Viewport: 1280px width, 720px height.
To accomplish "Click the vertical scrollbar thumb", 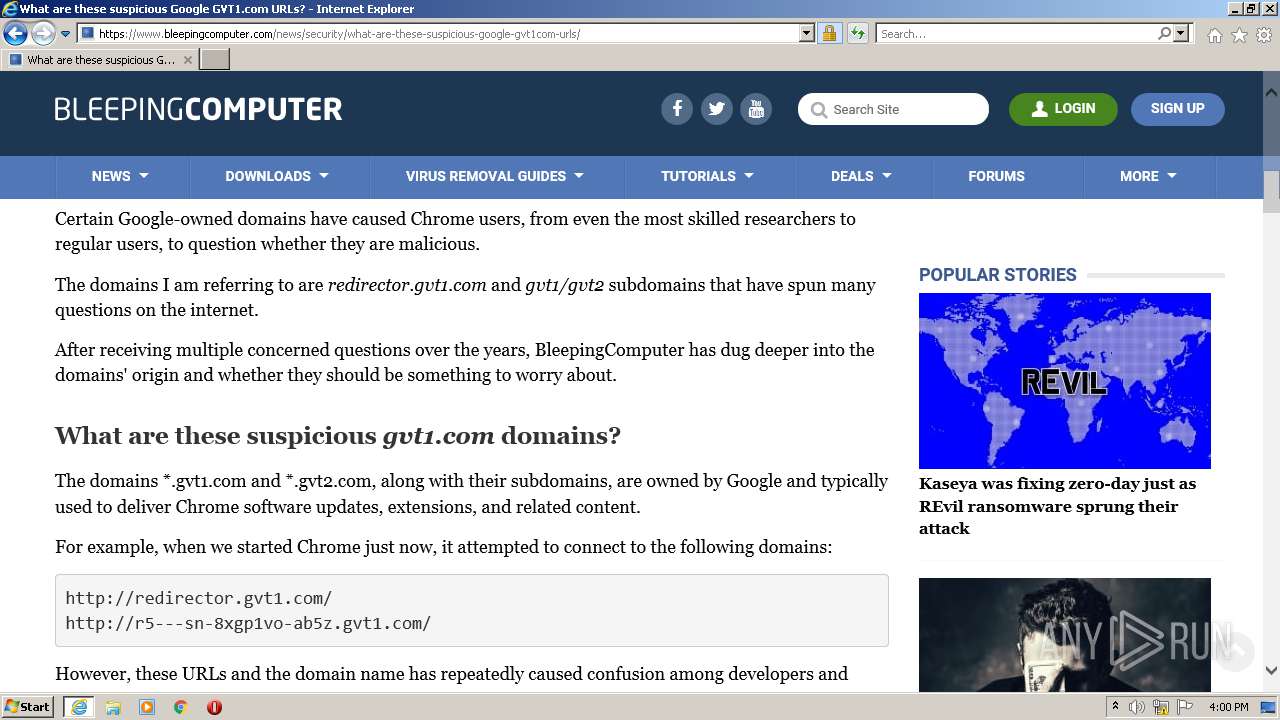I will pyautogui.click(x=1271, y=191).
